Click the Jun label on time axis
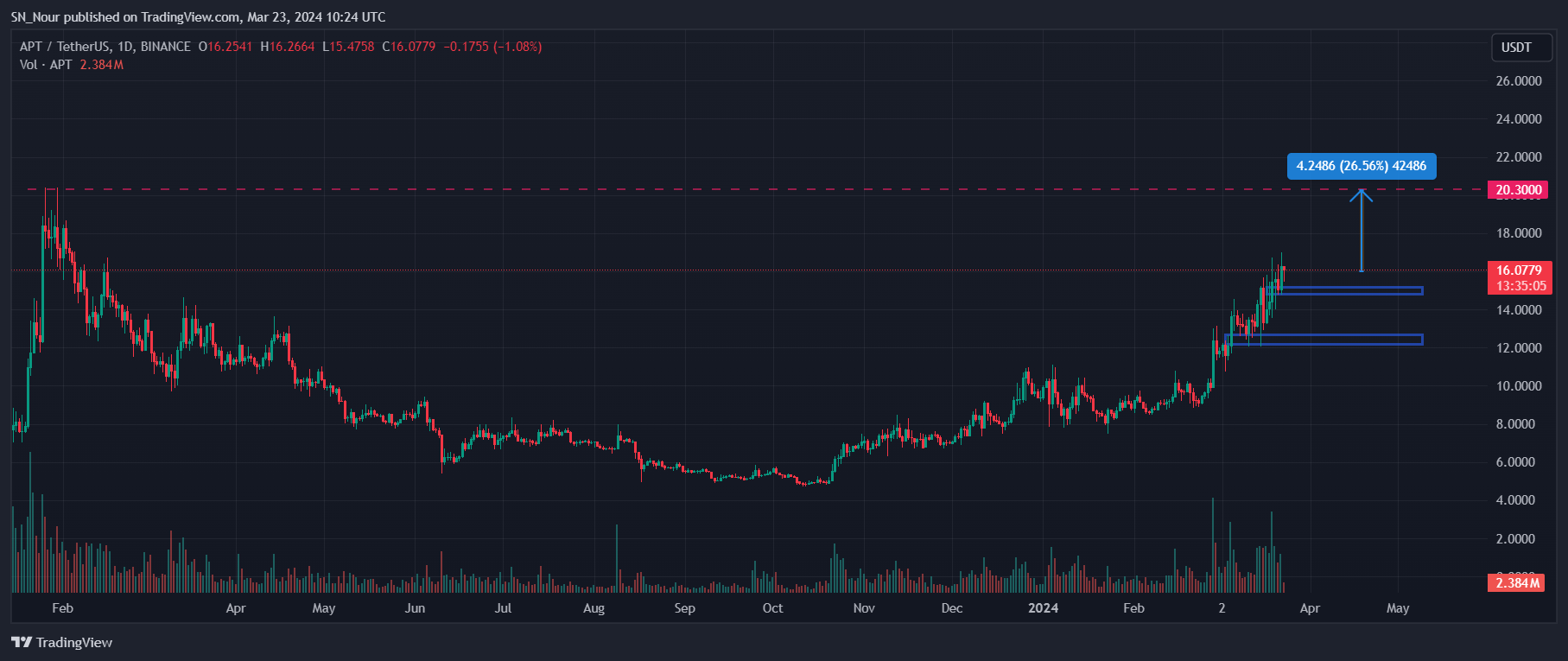The height and width of the screenshot is (661, 1568). [415, 608]
